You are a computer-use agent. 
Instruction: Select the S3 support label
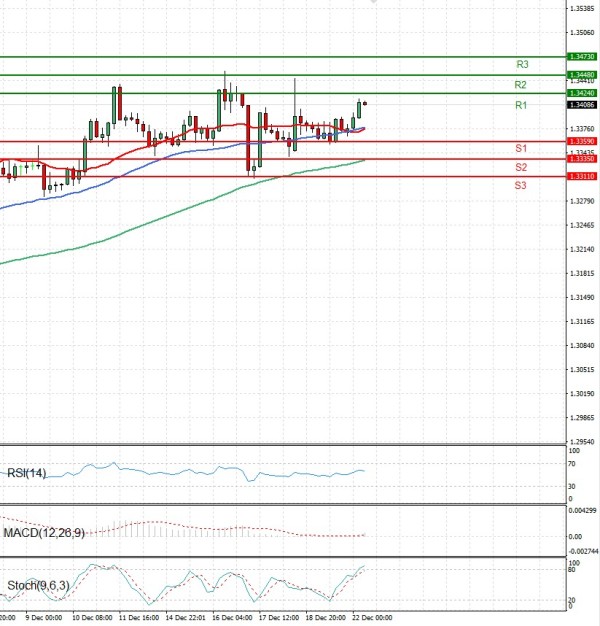point(521,186)
